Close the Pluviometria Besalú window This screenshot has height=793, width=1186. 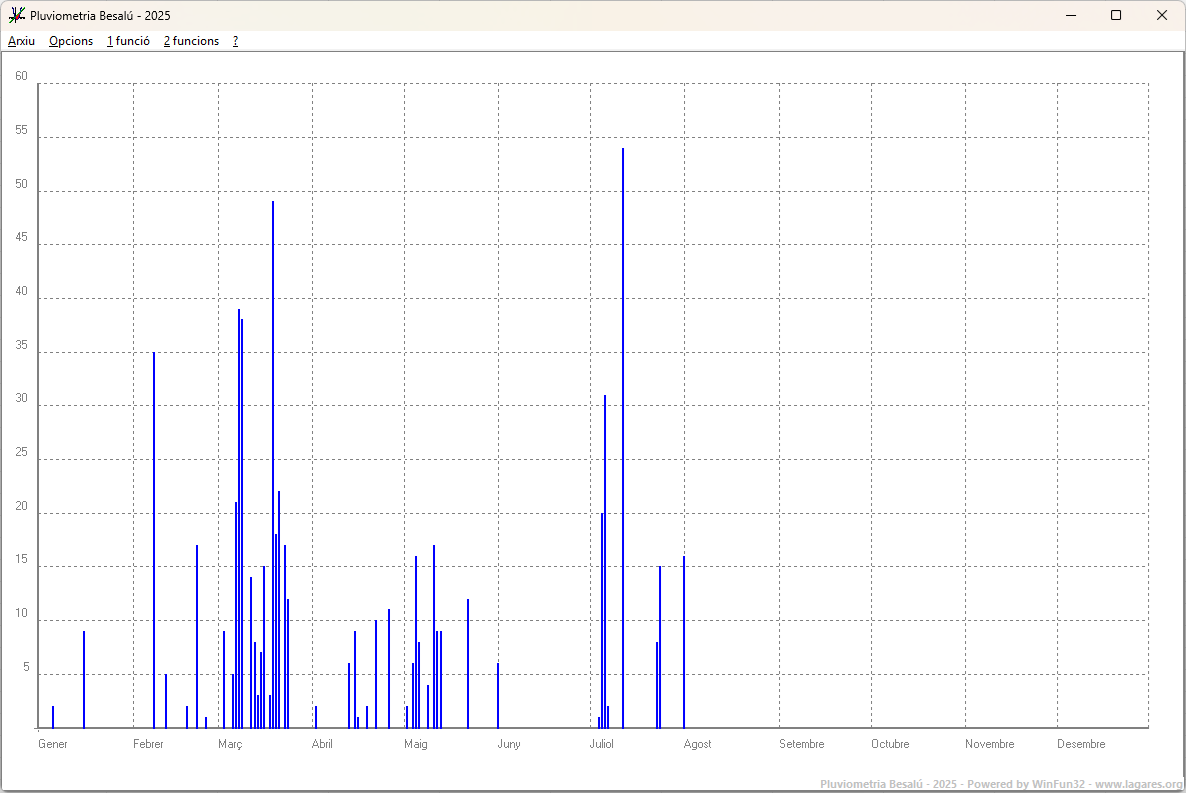coord(1162,15)
